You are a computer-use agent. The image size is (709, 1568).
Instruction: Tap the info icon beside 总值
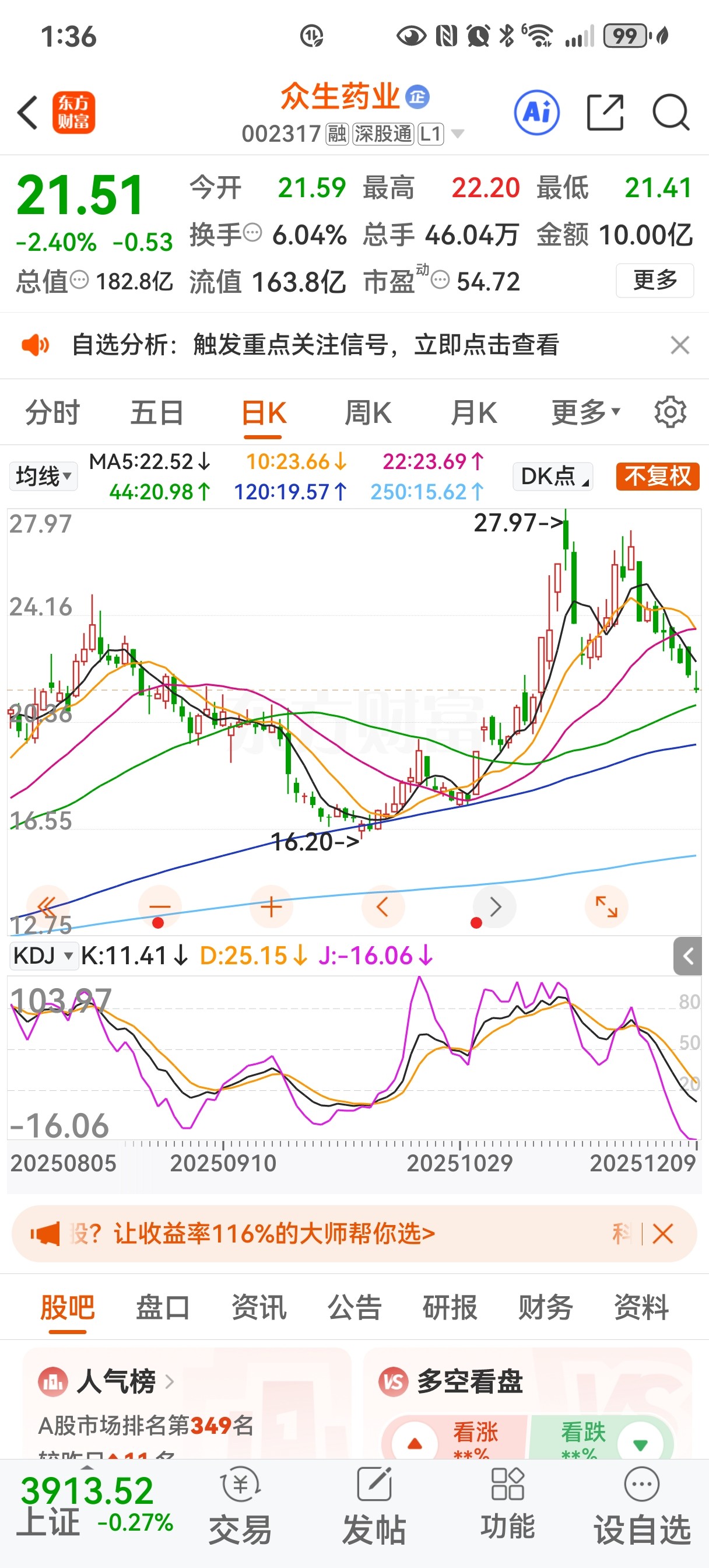click(79, 280)
